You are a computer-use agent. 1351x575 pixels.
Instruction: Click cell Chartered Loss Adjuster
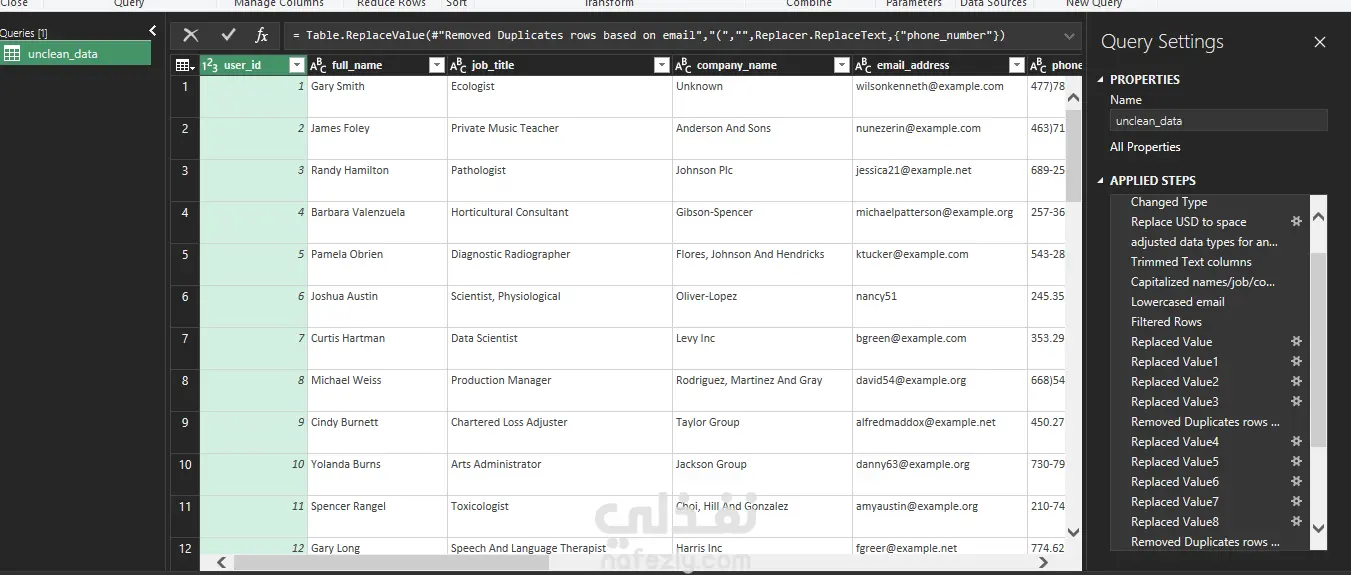click(x=560, y=432)
